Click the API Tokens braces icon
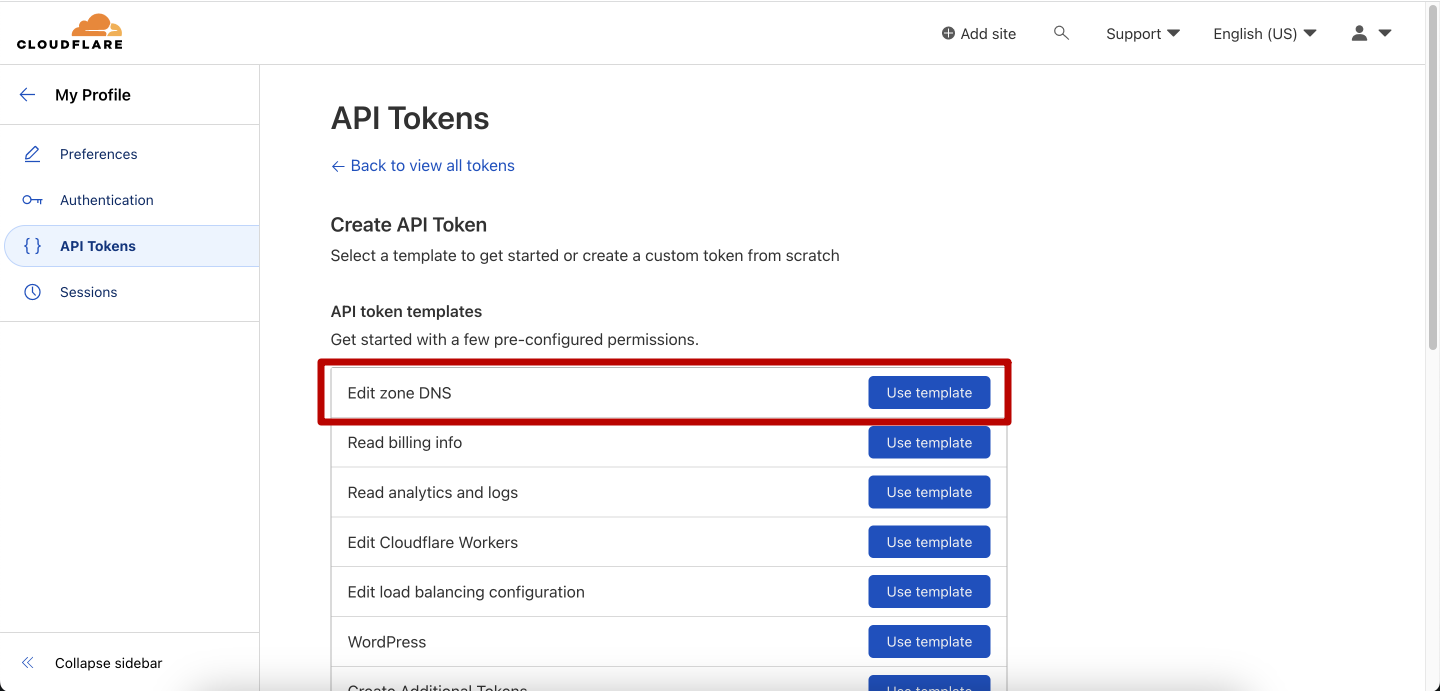 pyautogui.click(x=32, y=246)
